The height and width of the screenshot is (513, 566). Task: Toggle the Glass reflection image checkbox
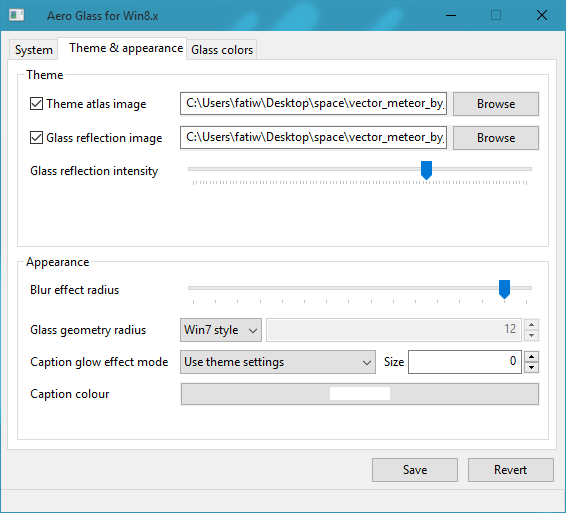tap(36, 138)
